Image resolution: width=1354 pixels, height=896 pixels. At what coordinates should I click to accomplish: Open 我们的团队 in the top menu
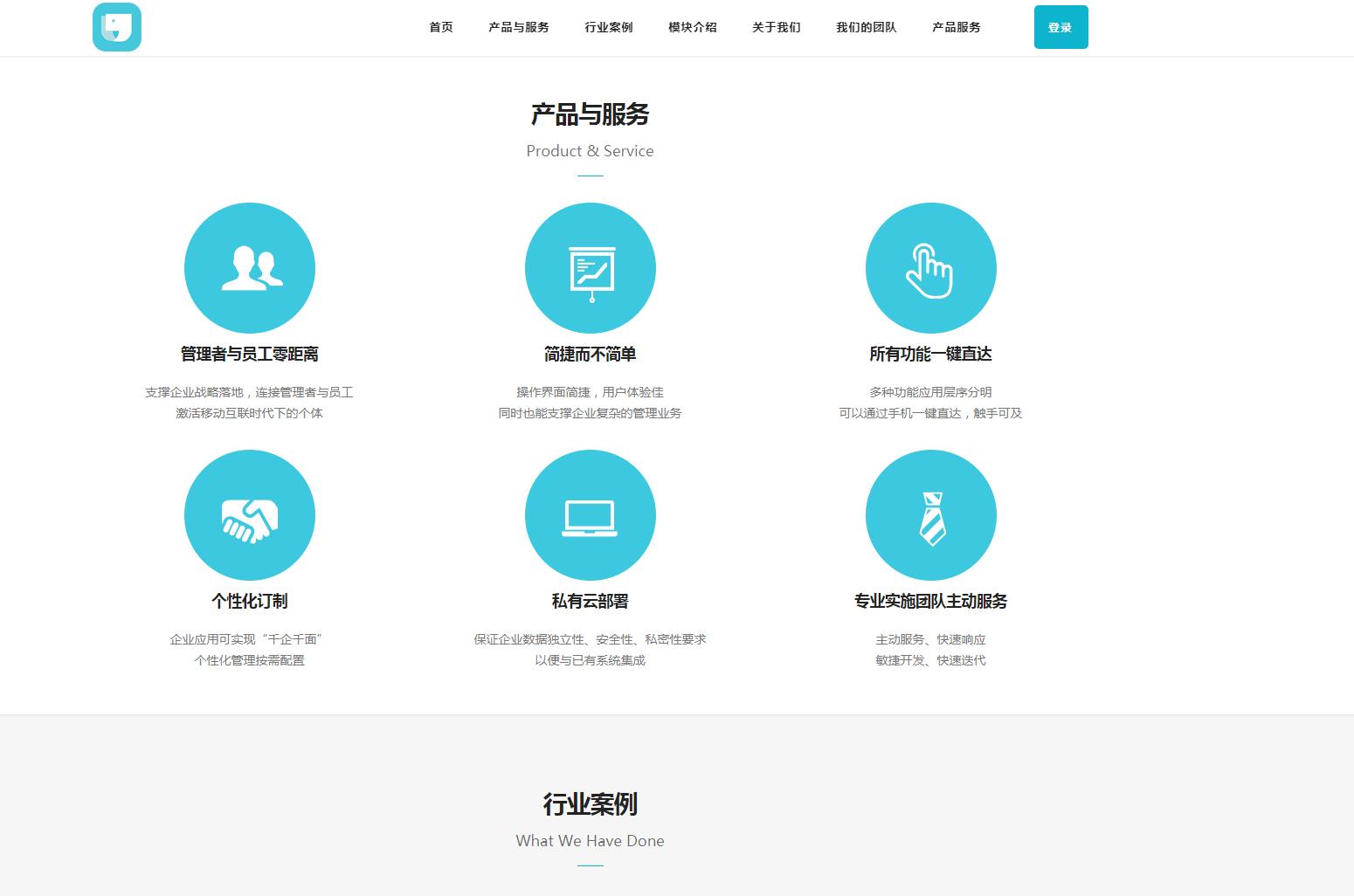(867, 27)
